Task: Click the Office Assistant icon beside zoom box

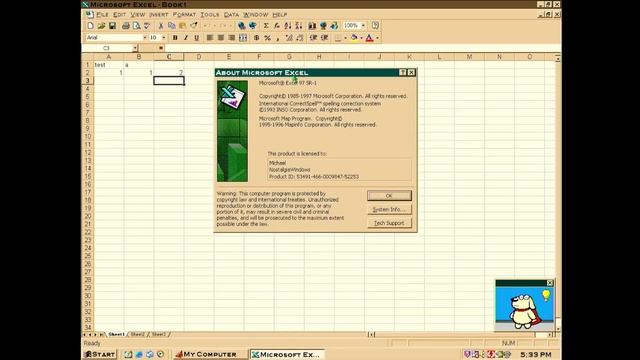Action: [375, 26]
